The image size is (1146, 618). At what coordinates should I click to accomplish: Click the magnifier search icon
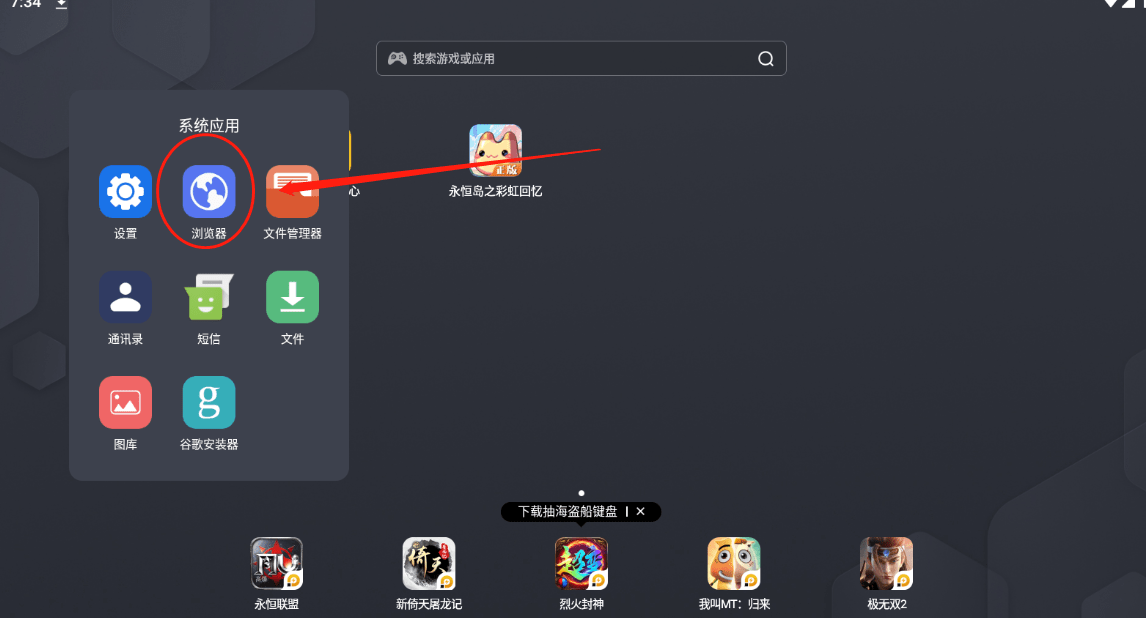click(x=765, y=58)
